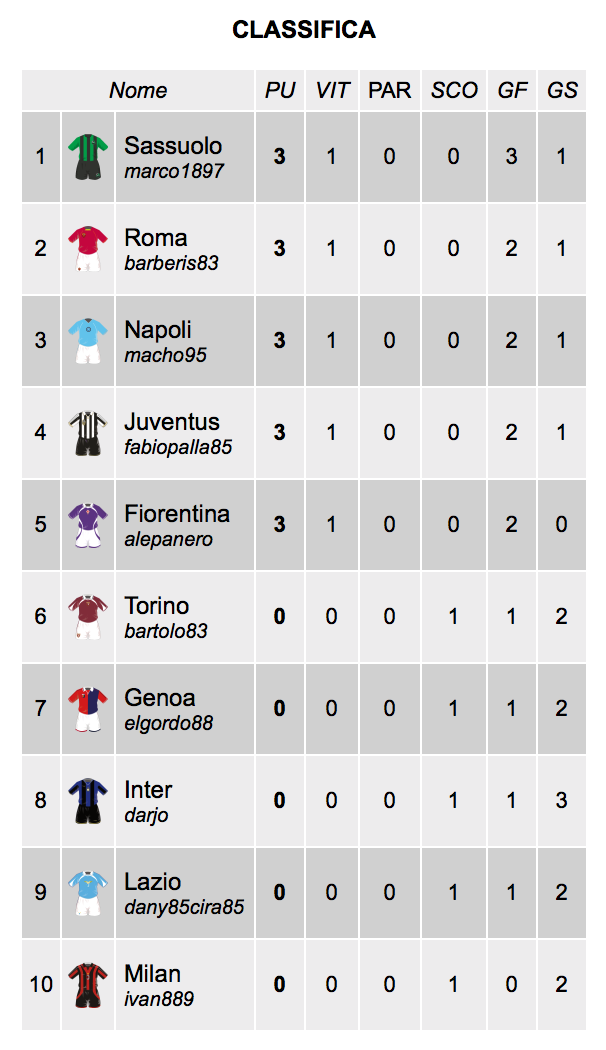Image resolution: width=606 pixels, height=1050 pixels.
Task: Click the CLASSIFICA title
Action: tap(303, 29)
